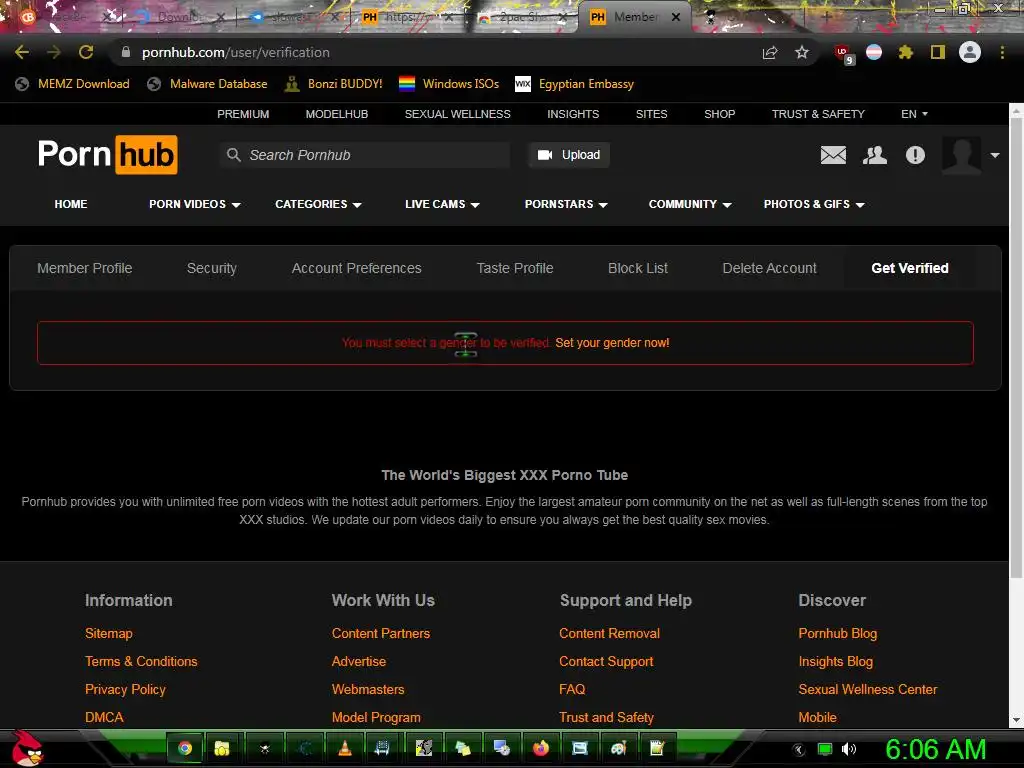The image size is (1024, 768).
Task: Open Firefox from the taskbar
Action: 541,748
